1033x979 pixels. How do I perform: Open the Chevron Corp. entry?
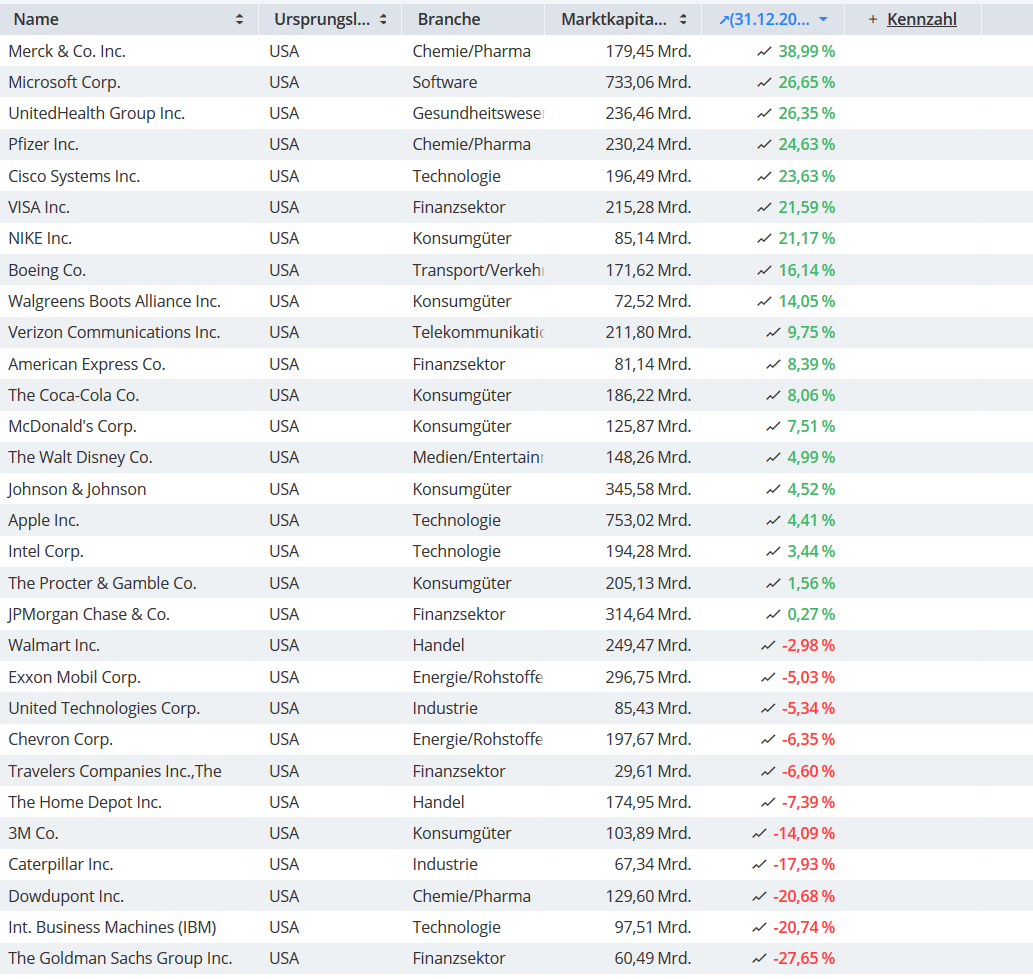(61, 739)
